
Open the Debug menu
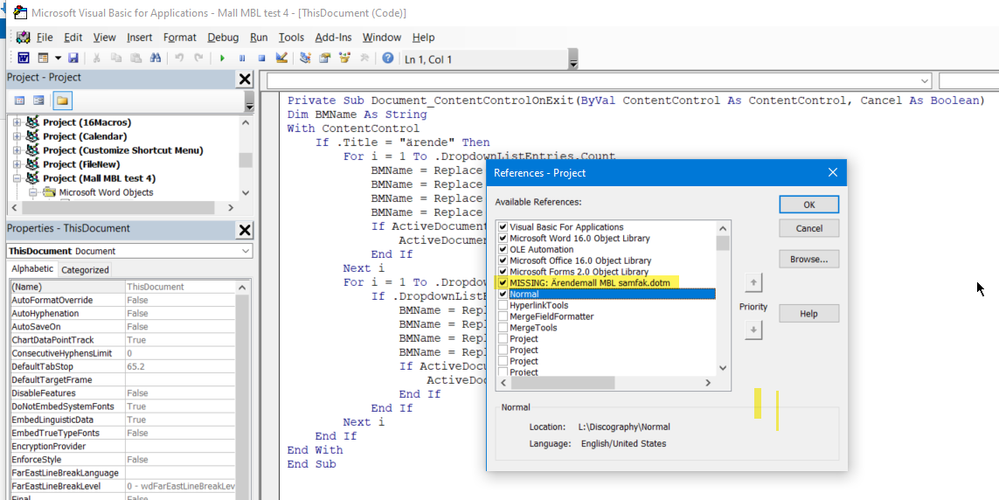223,38
